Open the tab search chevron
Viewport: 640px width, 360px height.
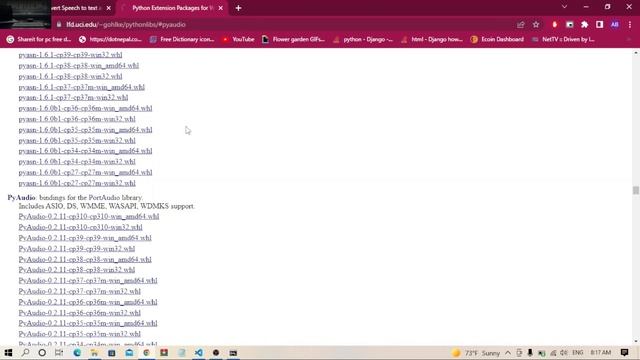click(564, 7)
